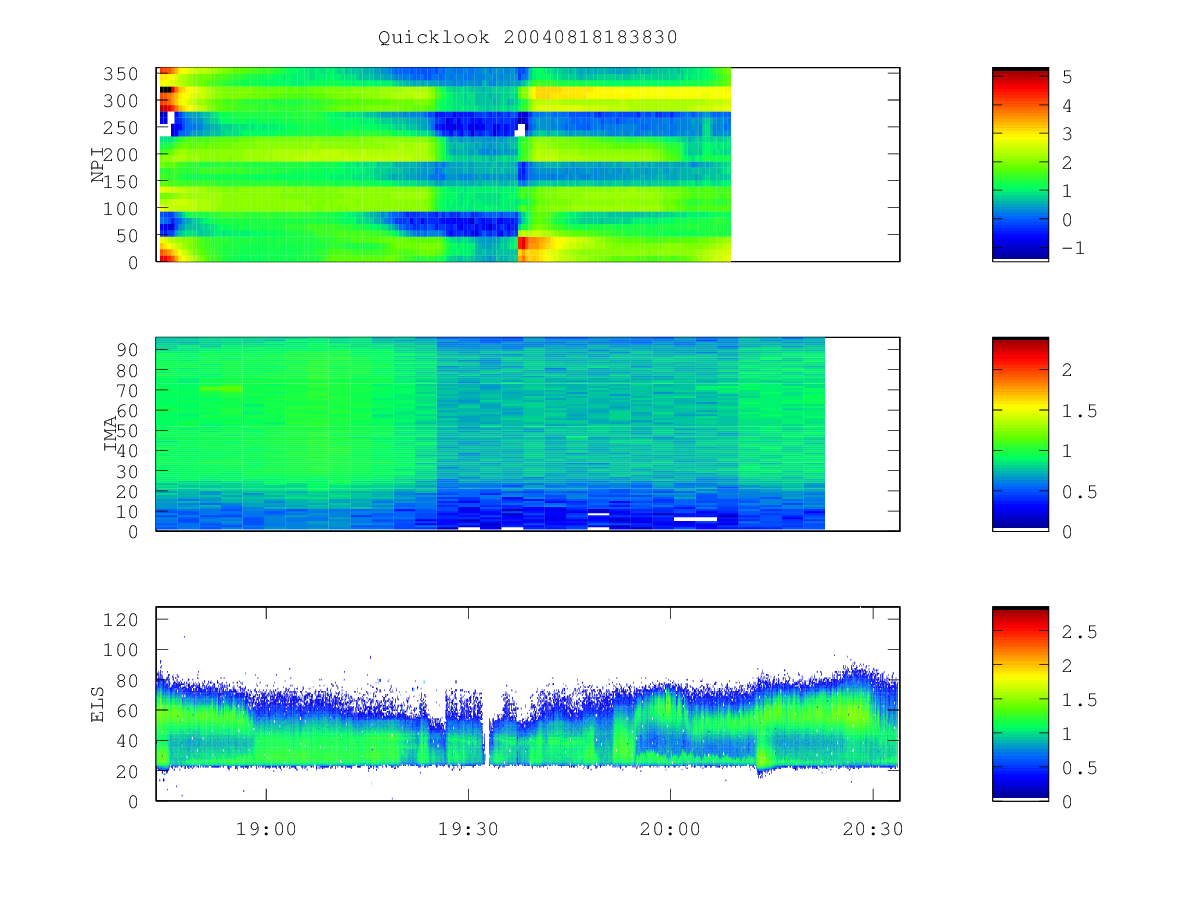Click the ELS color scale bar
The width and height of the screenshot is (1200, 900).
click(1020, 703)
